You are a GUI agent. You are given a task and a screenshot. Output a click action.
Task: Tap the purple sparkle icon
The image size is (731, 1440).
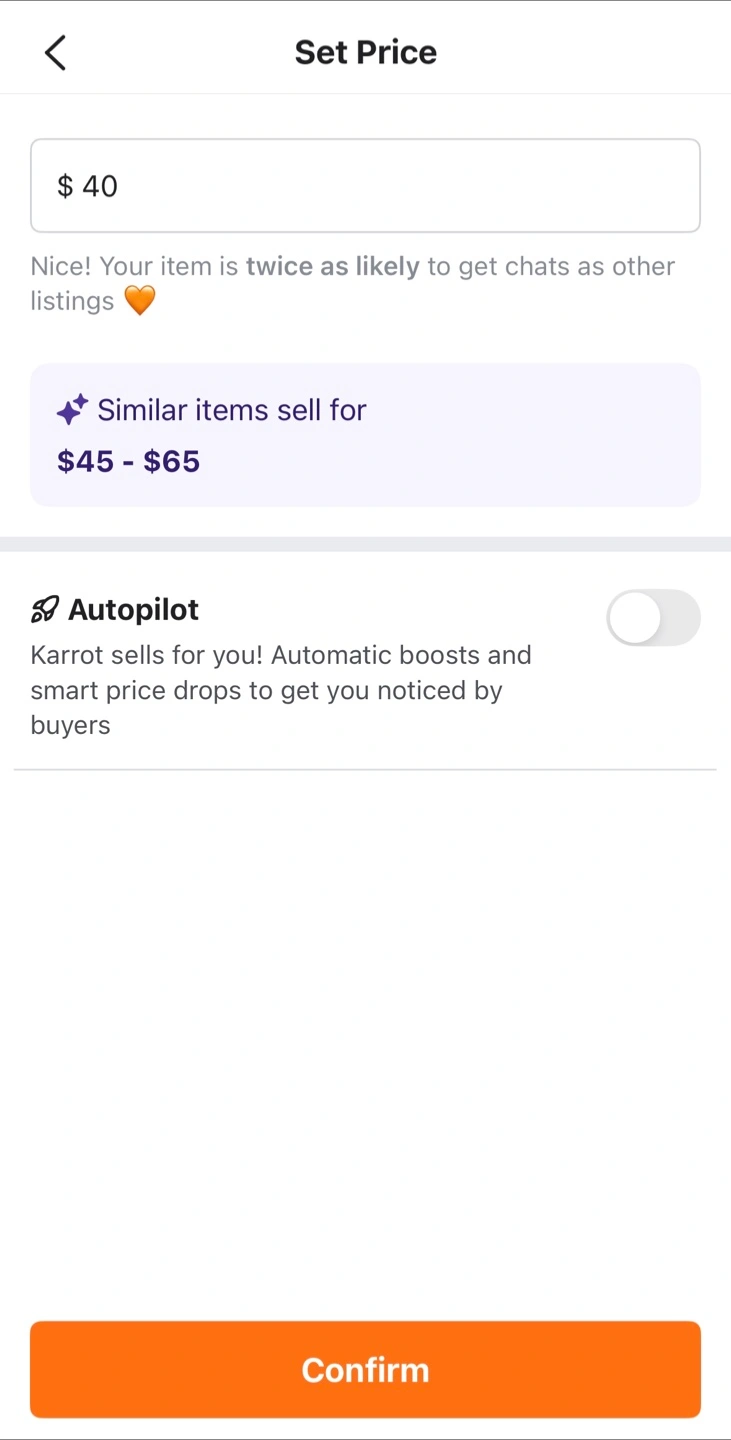[x=72, y=410]
